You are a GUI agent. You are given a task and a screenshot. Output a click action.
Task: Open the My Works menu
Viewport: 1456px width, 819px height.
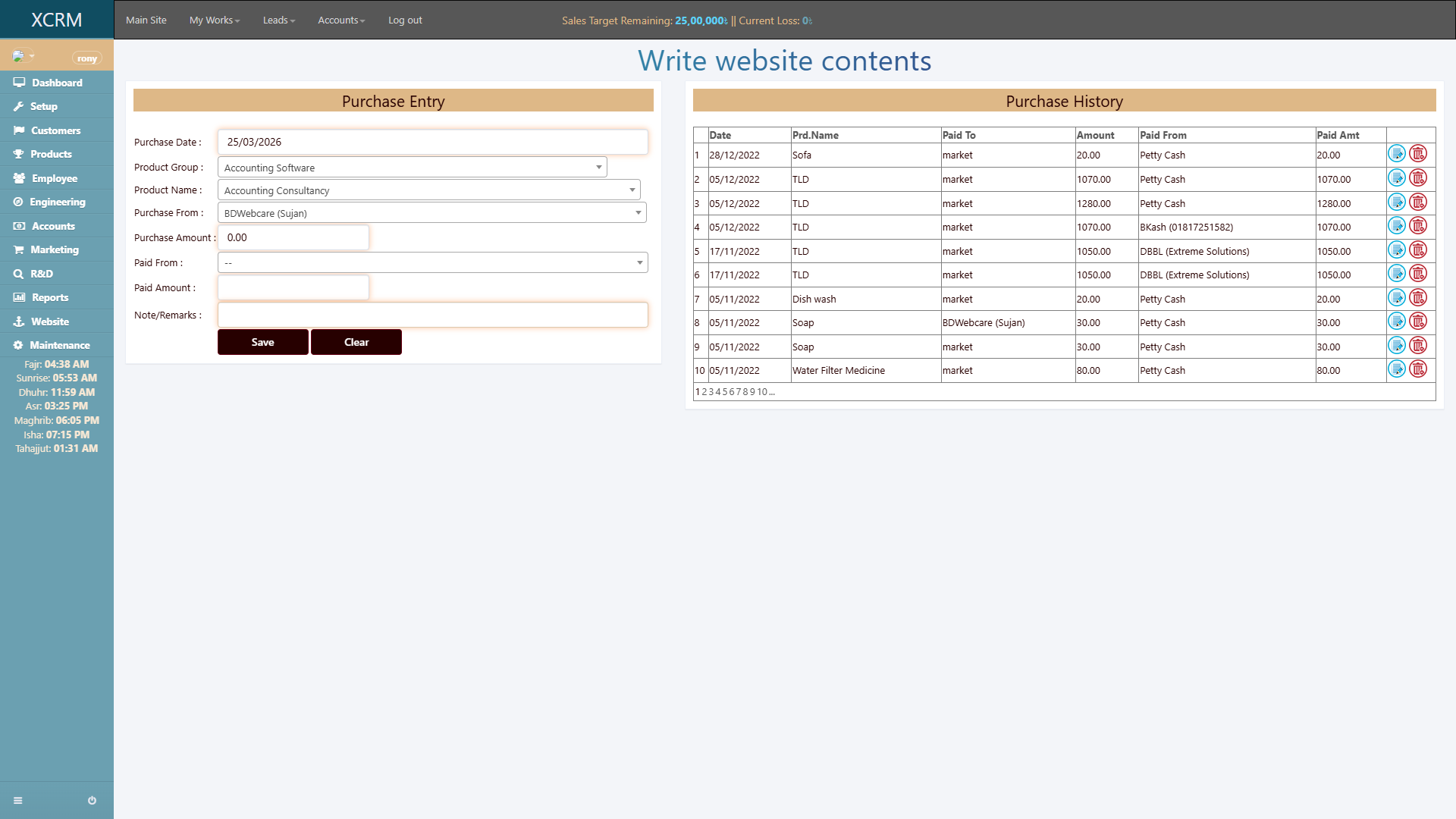click(214, 20)
